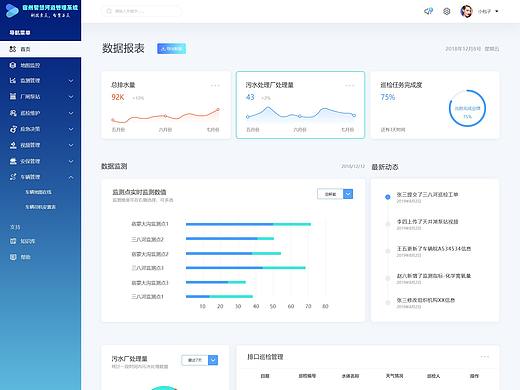
Task: Open the activity '张三提交了三八河巡检工单'
Action: (x=427, y=194)
